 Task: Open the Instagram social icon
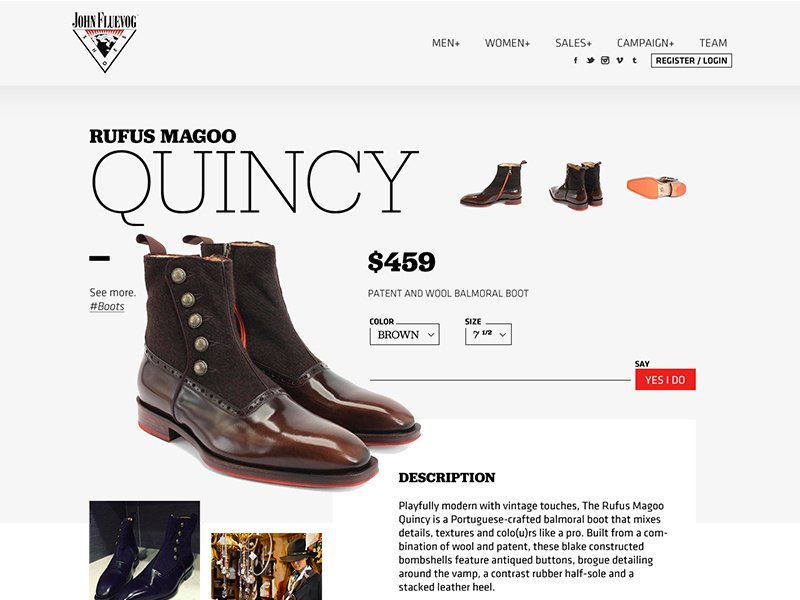tap(605, 60)
